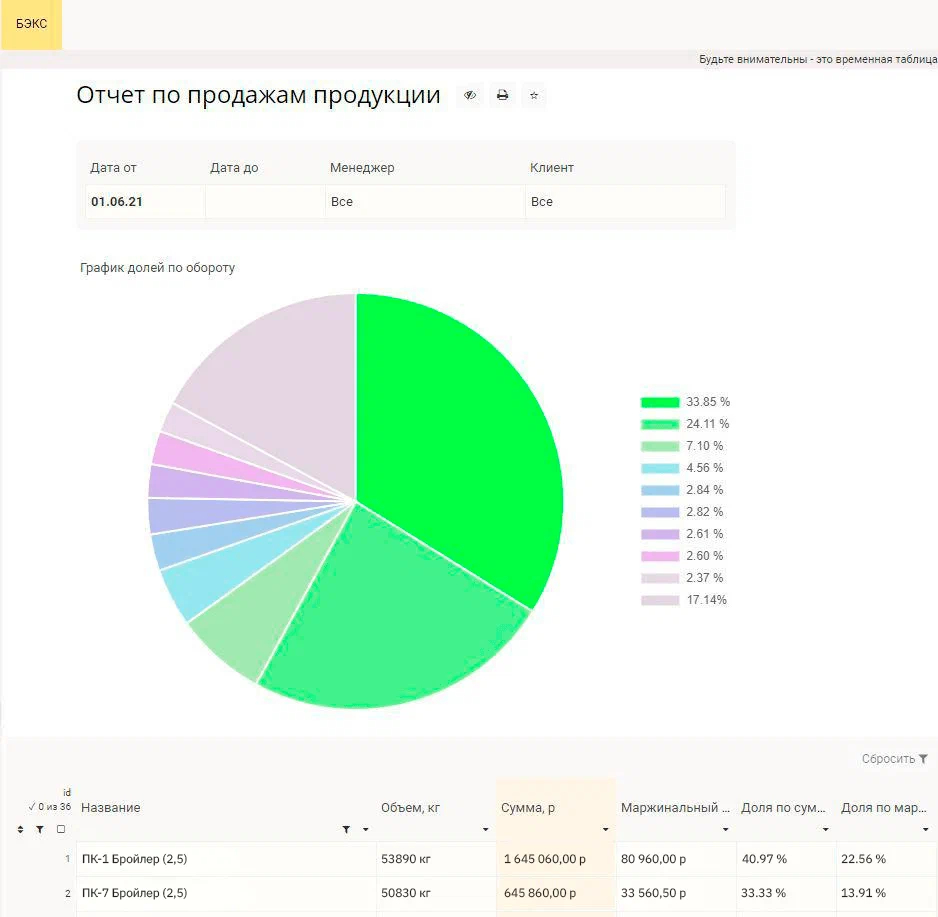Click the Сумма, р column header
The image size is (938, 917).
[x=527, y=808]
